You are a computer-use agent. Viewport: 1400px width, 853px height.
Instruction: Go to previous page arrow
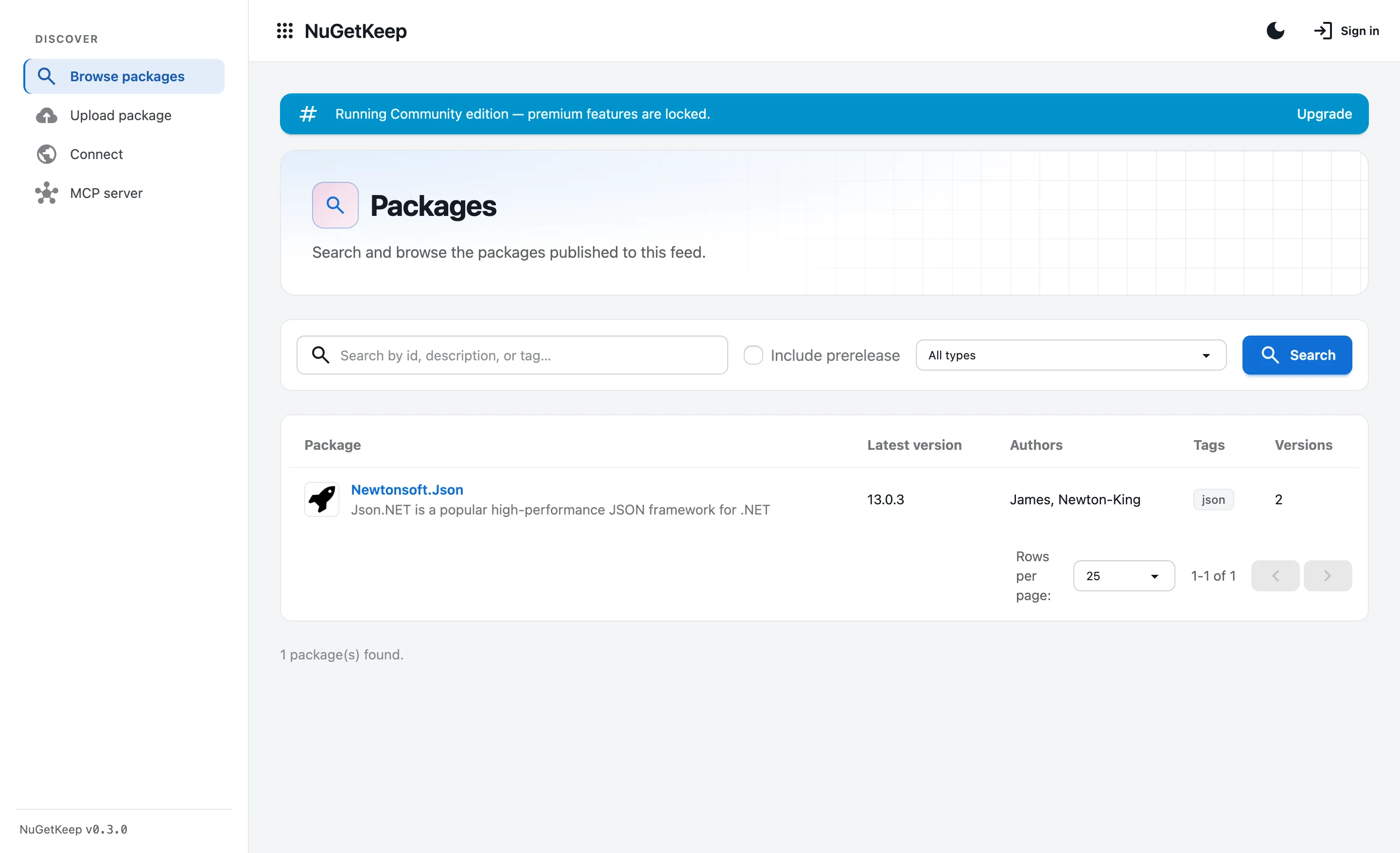coord(1275,576)
